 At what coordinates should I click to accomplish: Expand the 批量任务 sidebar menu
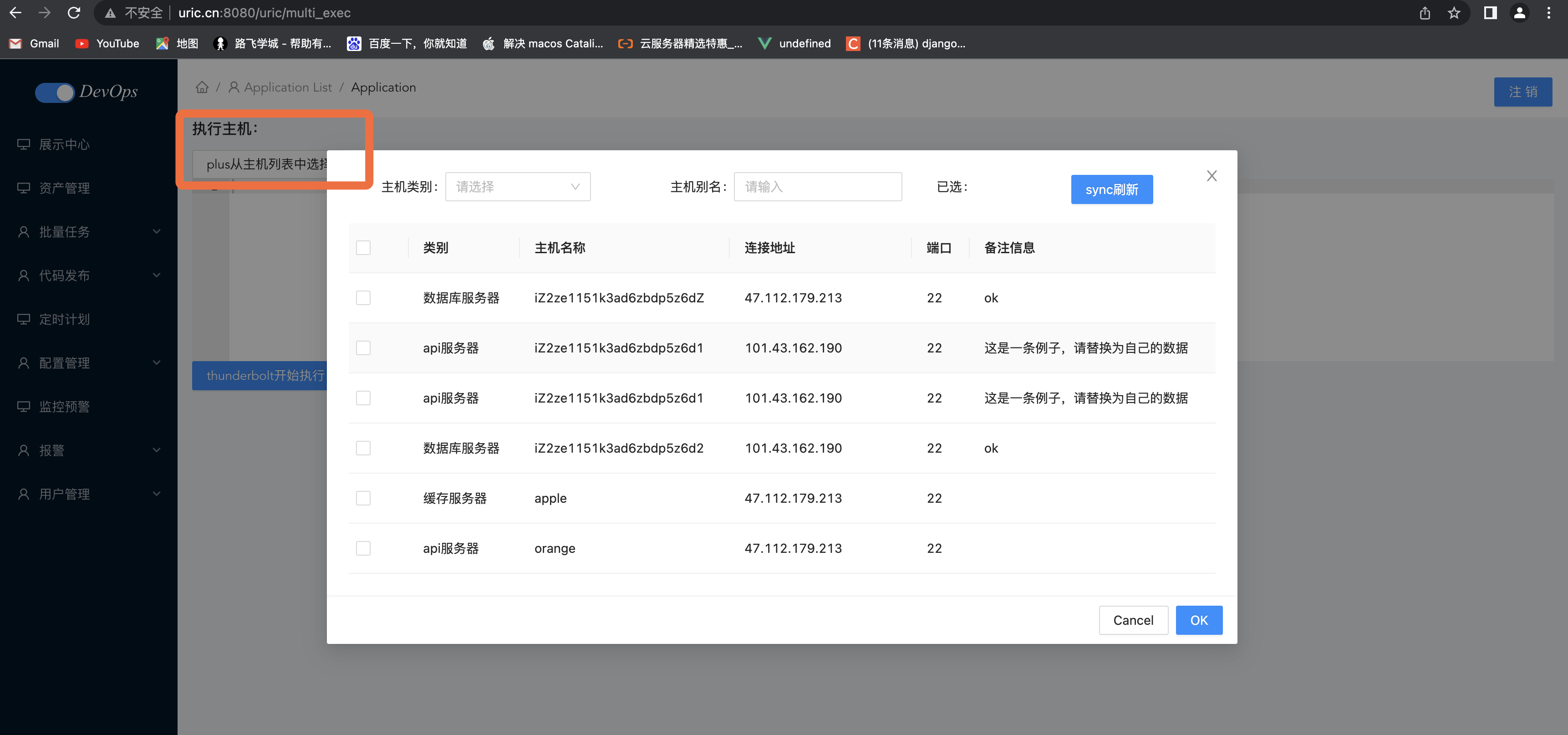pos(88,231)
